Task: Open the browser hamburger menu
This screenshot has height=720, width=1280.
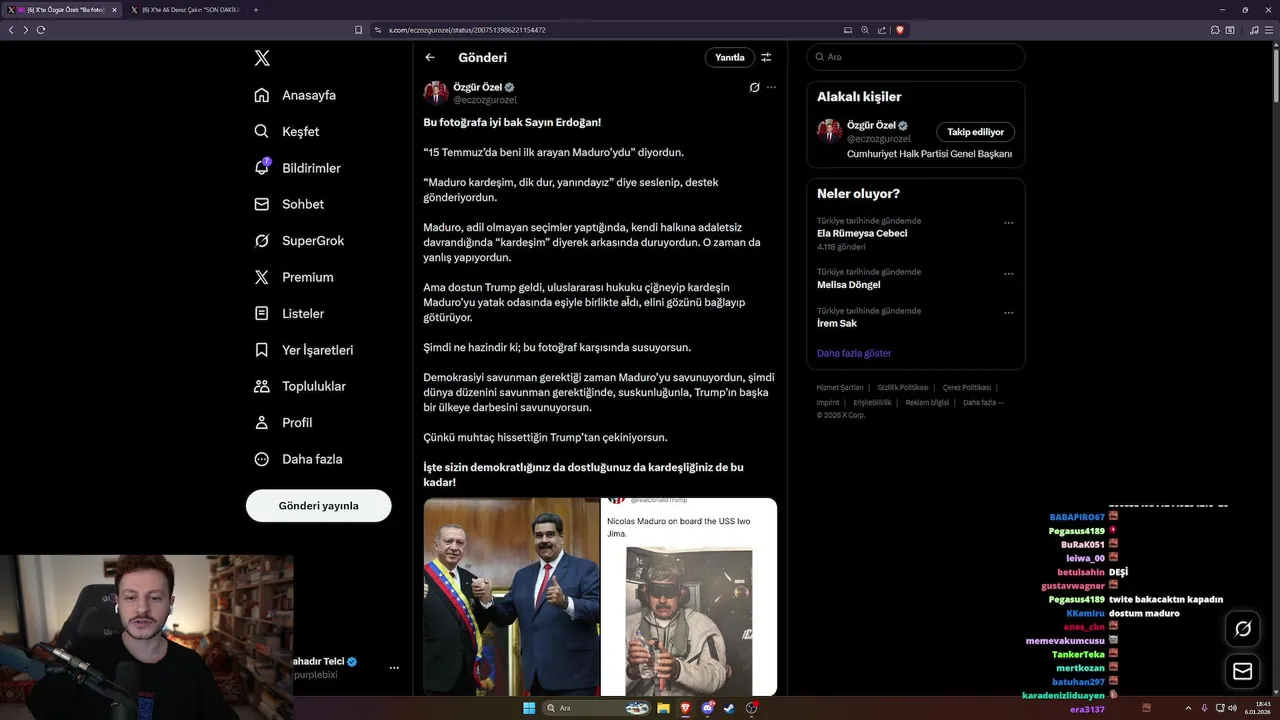Action: [x=1269, y=30]
